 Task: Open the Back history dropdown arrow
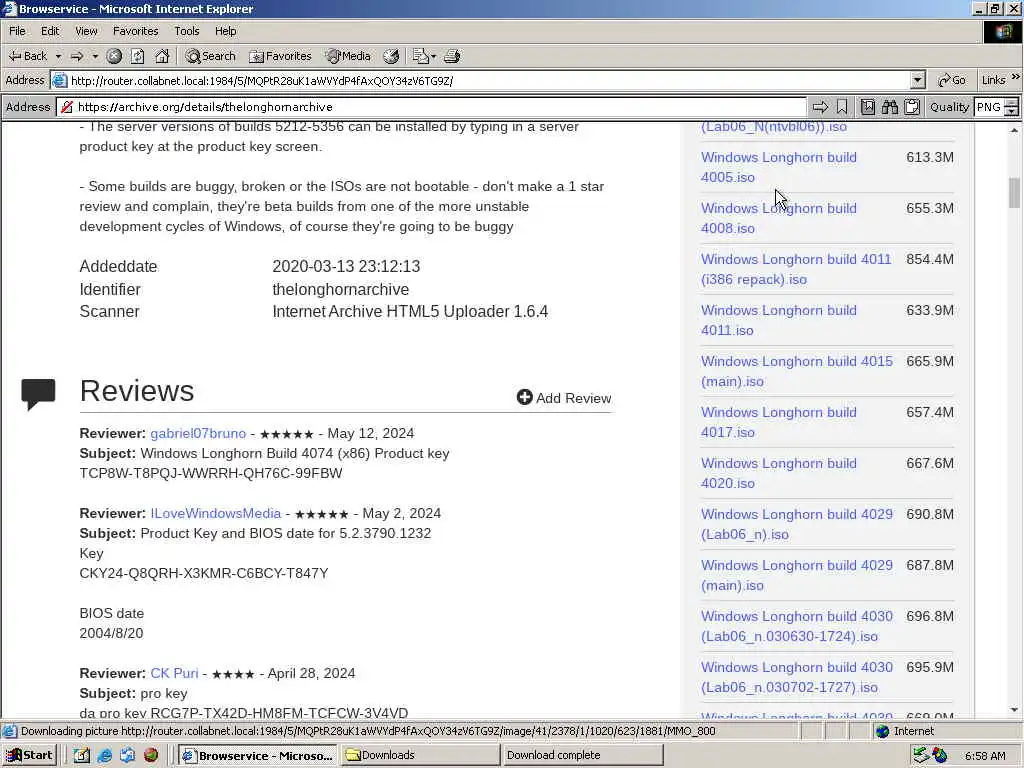[58, 56]
